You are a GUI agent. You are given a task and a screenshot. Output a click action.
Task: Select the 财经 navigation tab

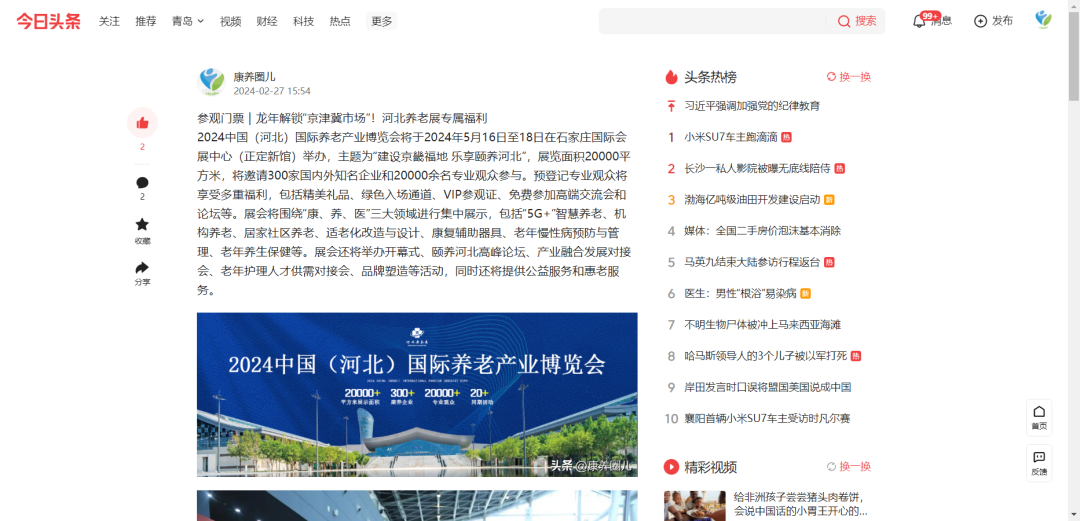click(267, 21)
